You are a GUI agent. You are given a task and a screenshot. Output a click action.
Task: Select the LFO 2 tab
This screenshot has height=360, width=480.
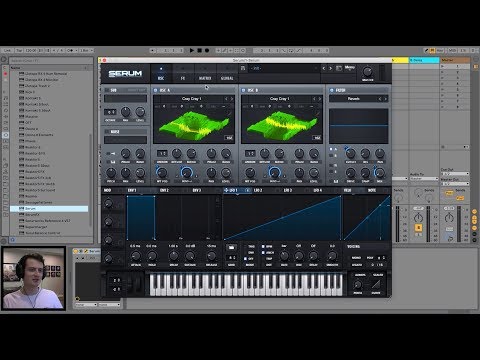pos(258,190)
